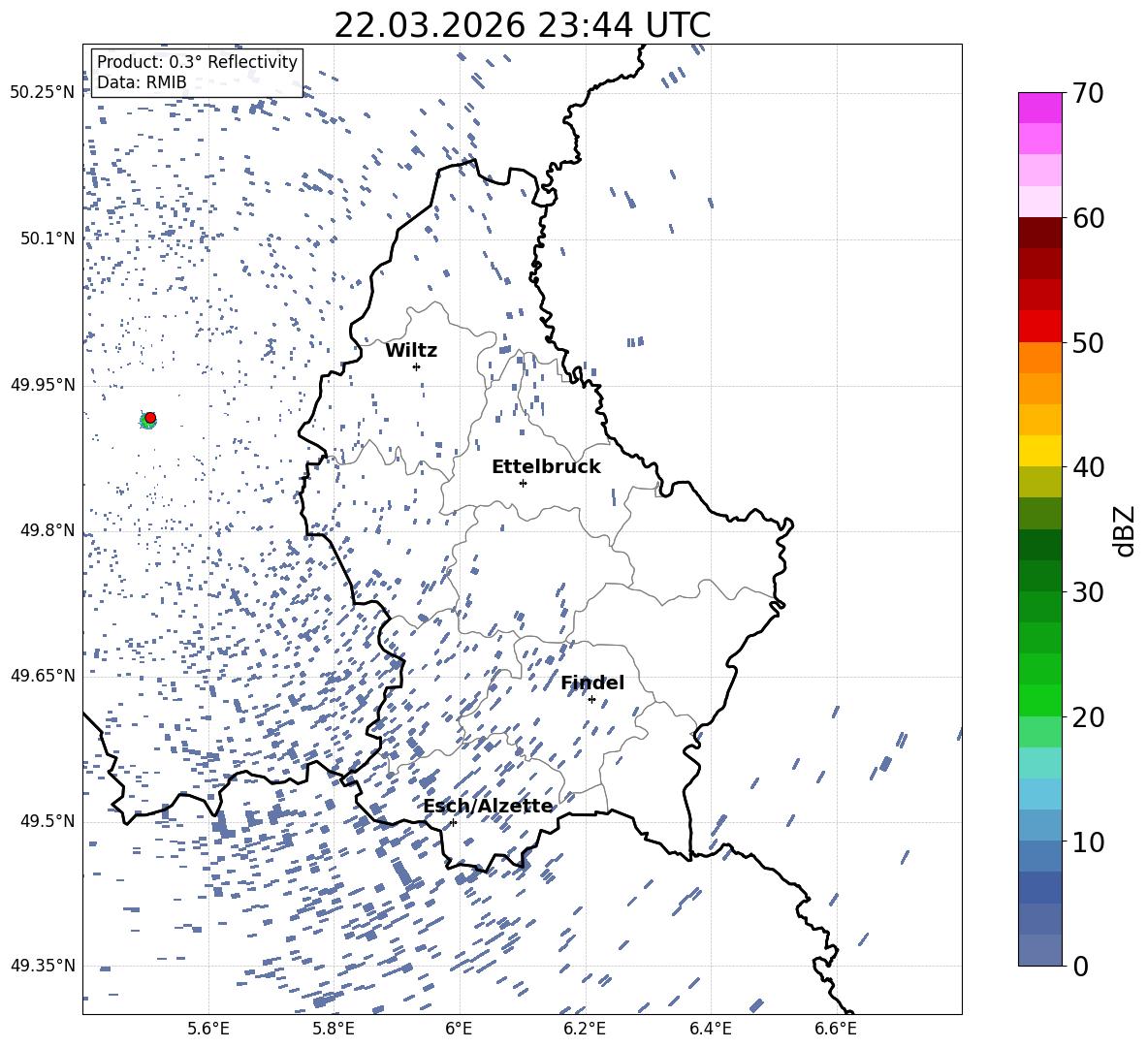This screenshot has width=1148, height=1048.
Task: Click the dark green 30 dBZ color band
Action: (x=1039, y=576)
